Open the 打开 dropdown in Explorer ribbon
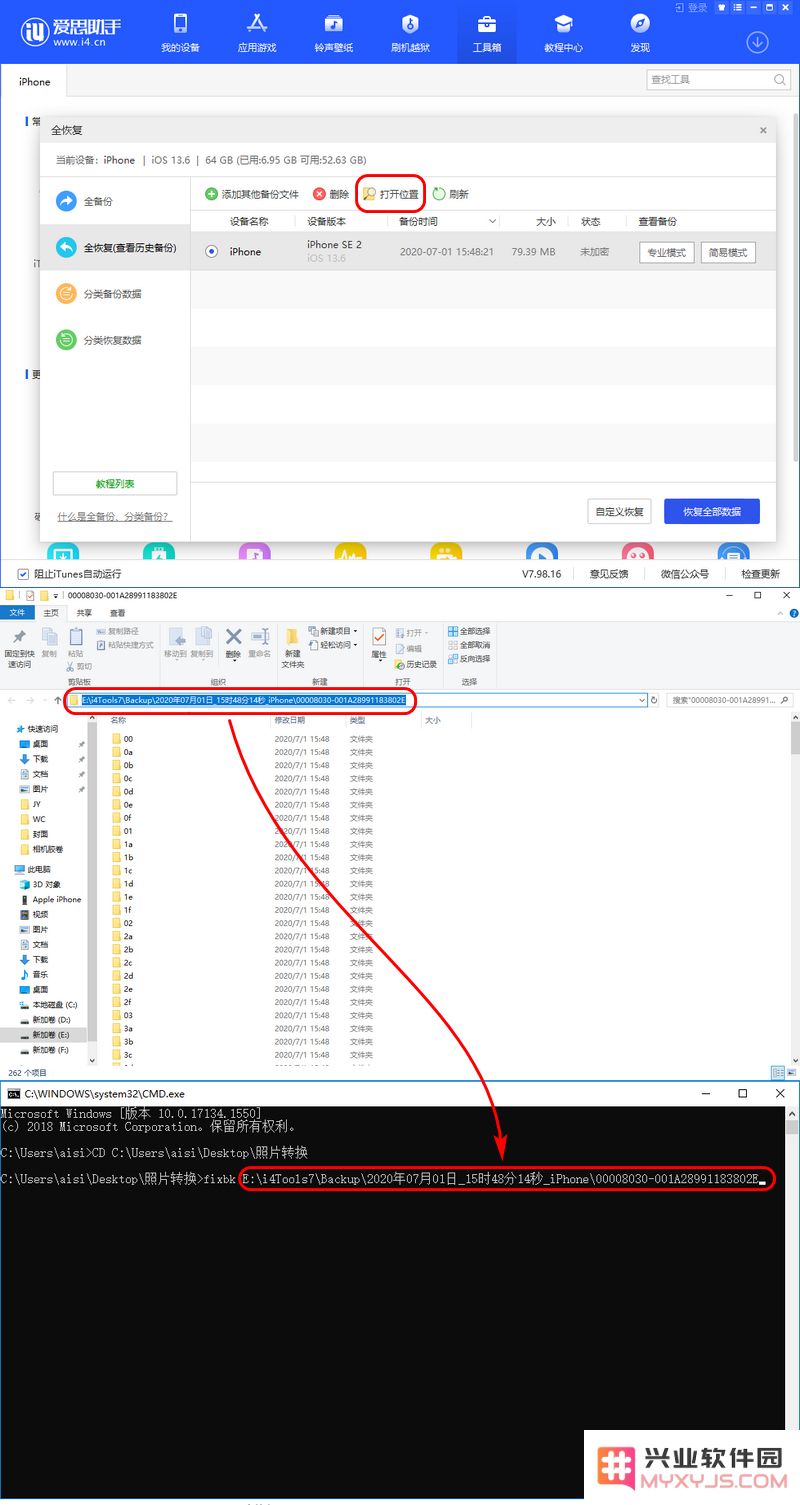This screenshot has height=1505, width=800. pyautogui.click(x=410, y=632)
